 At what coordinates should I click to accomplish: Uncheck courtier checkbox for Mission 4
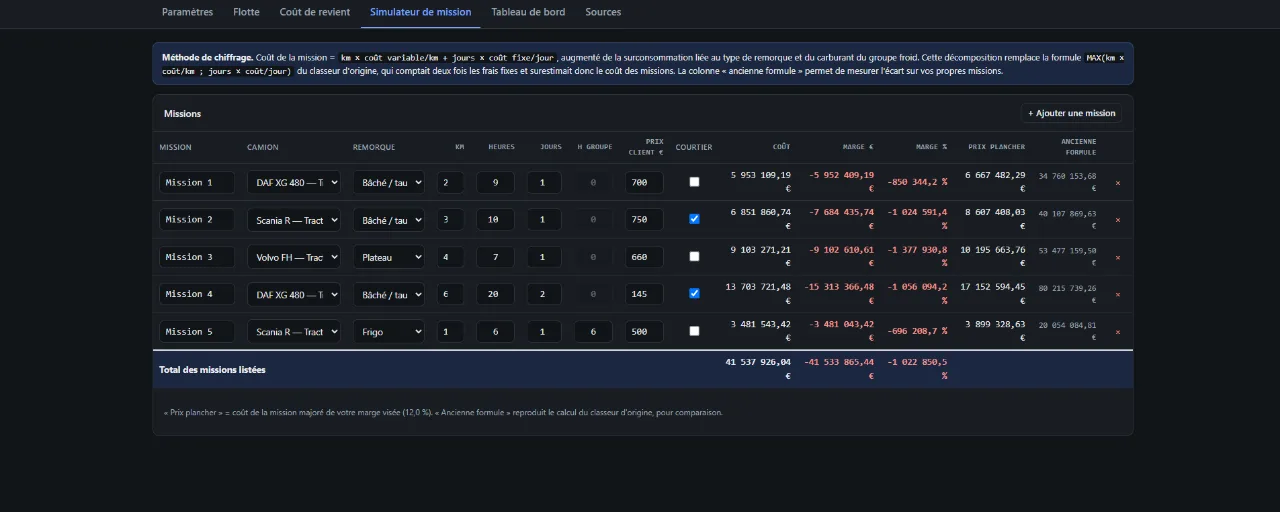(x=694, y=293)
